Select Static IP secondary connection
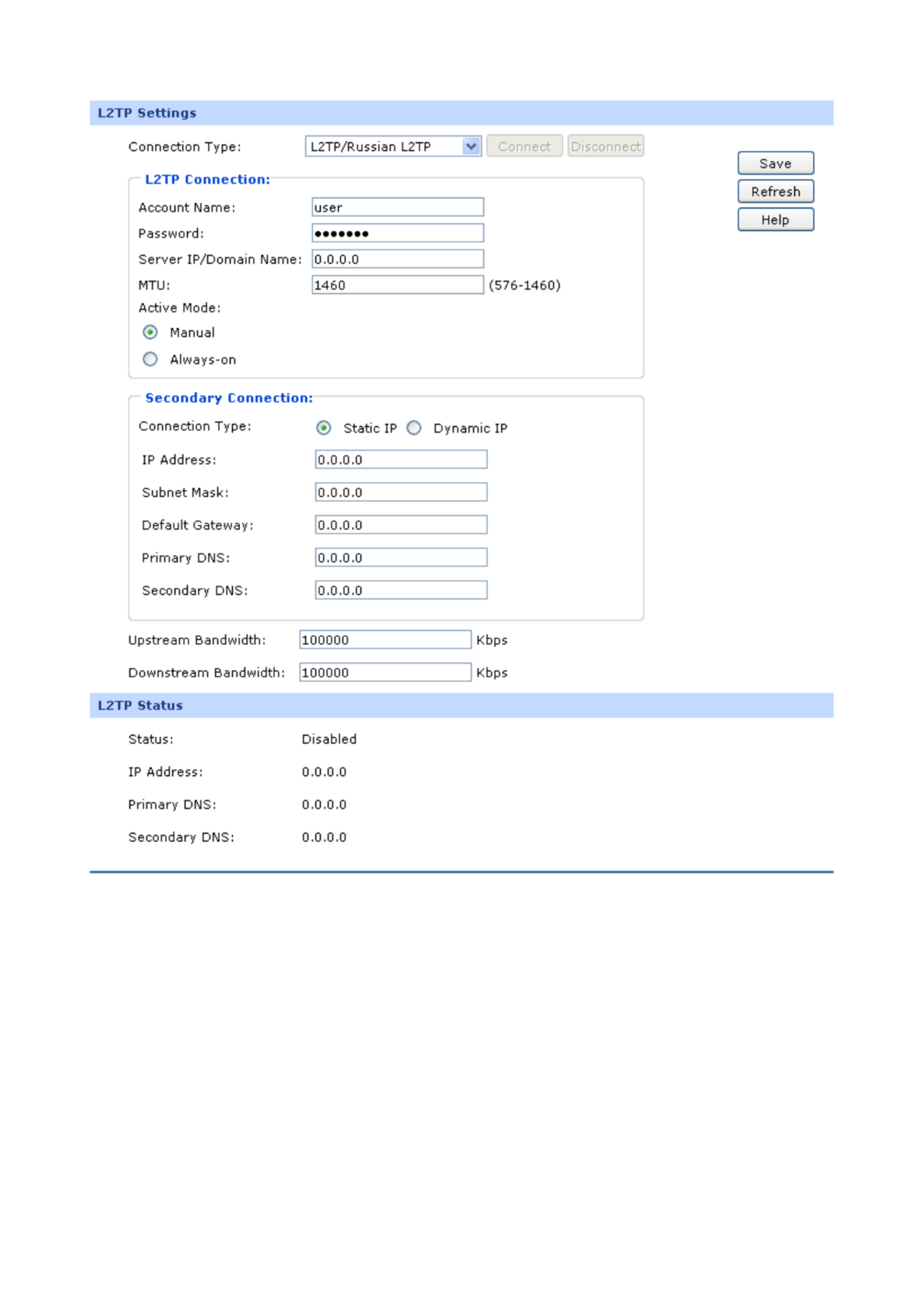 point(324,428)
